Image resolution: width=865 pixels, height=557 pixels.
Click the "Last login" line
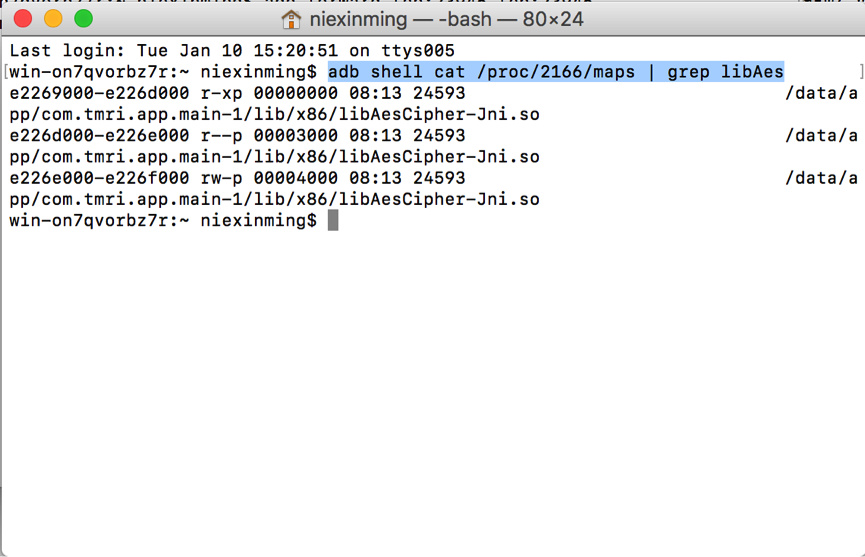click(232, 51)
